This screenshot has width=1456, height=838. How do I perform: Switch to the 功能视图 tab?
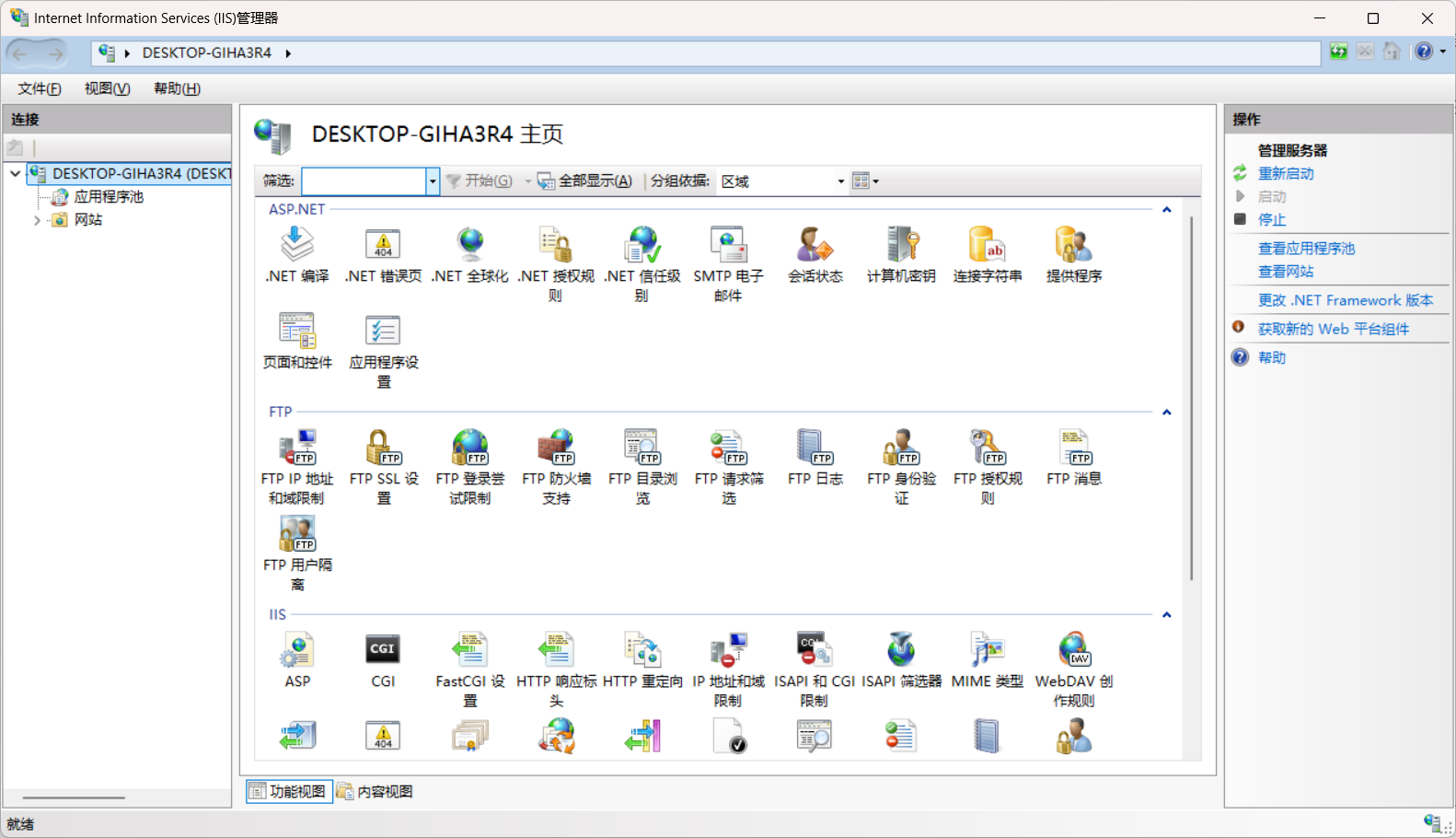[x=288, y=792]
